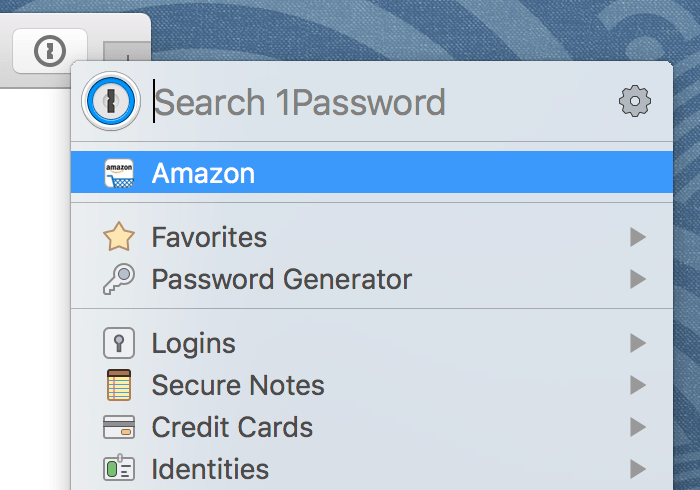
Task: Expand the Logins submenu arrow
Action: coord(638,343)
